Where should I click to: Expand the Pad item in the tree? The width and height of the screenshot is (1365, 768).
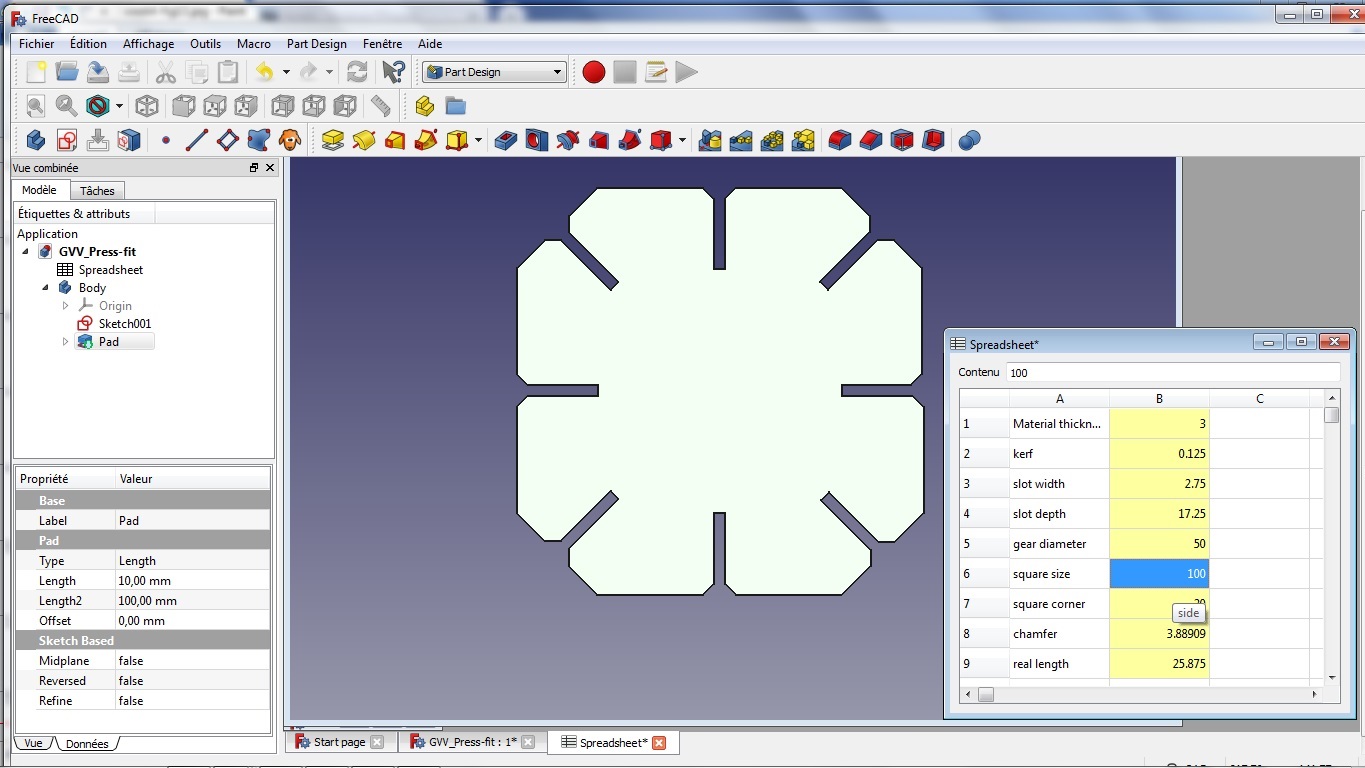(66, 342)
